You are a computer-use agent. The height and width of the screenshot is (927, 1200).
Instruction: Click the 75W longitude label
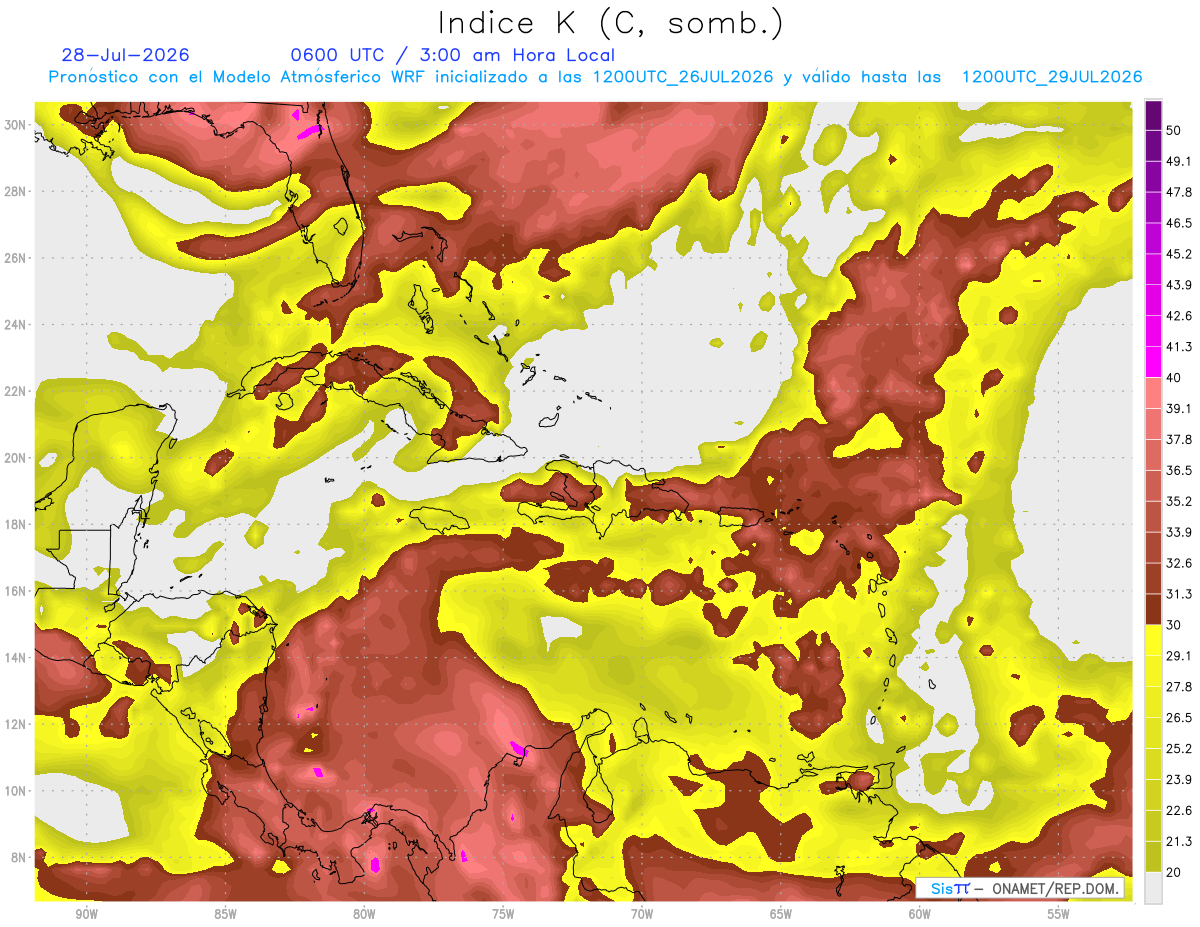click(503, 914)
